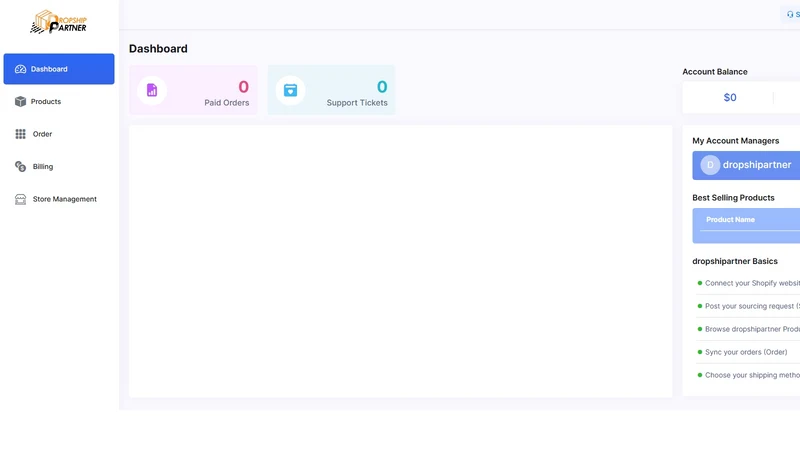Open the Dashboard menu item
The width and height of the screenshot is (800, 450).
pos(59,69)
